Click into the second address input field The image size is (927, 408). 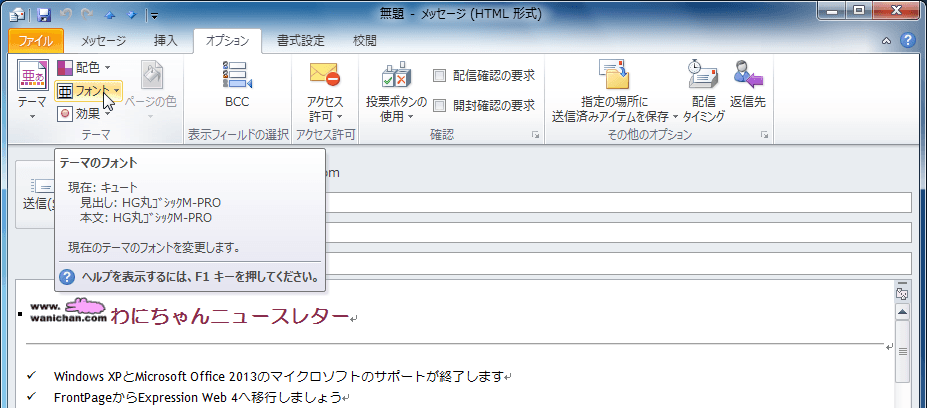tap(618, 232)
